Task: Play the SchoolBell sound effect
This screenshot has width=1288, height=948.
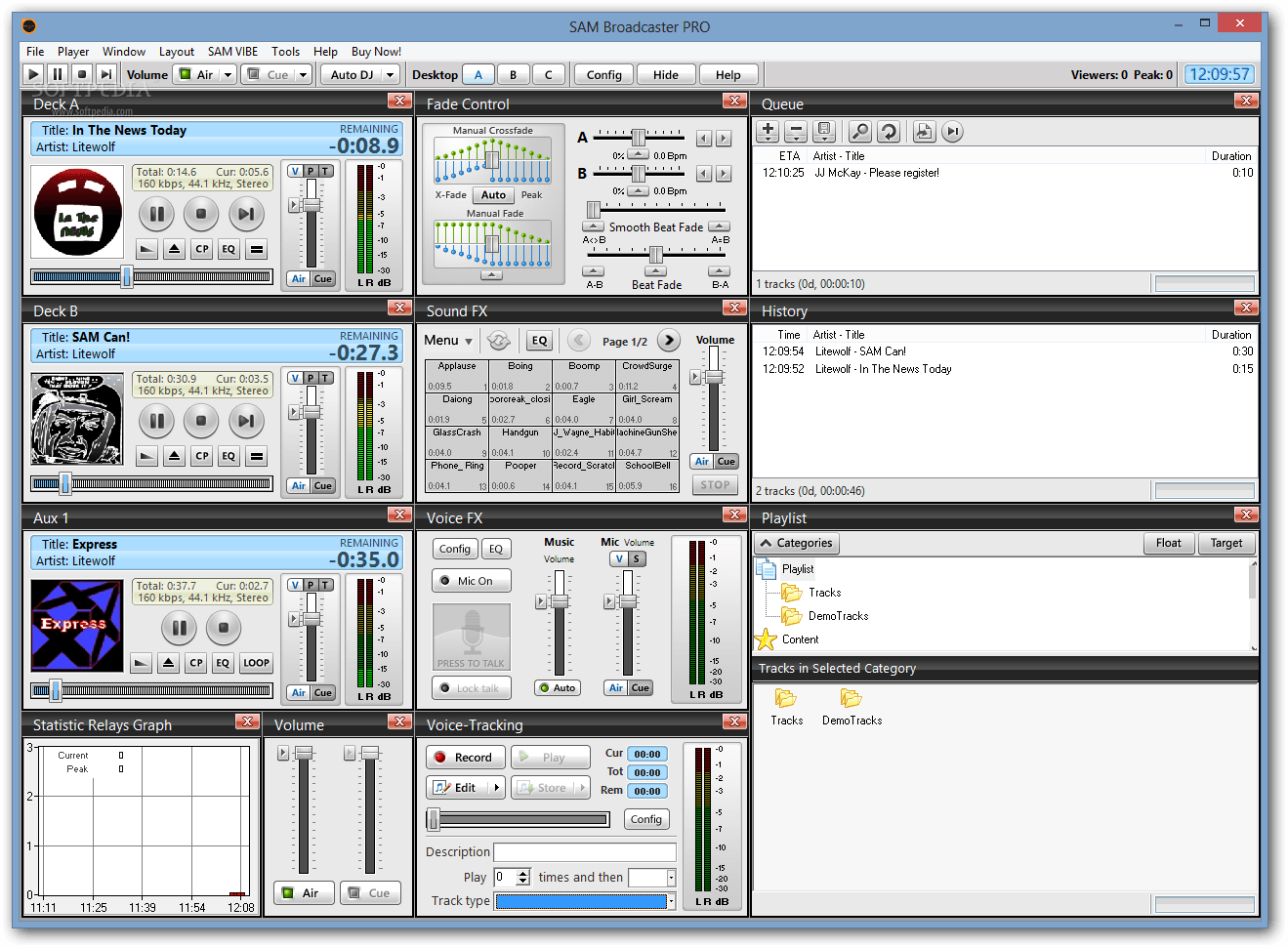Action: (647, 475)
